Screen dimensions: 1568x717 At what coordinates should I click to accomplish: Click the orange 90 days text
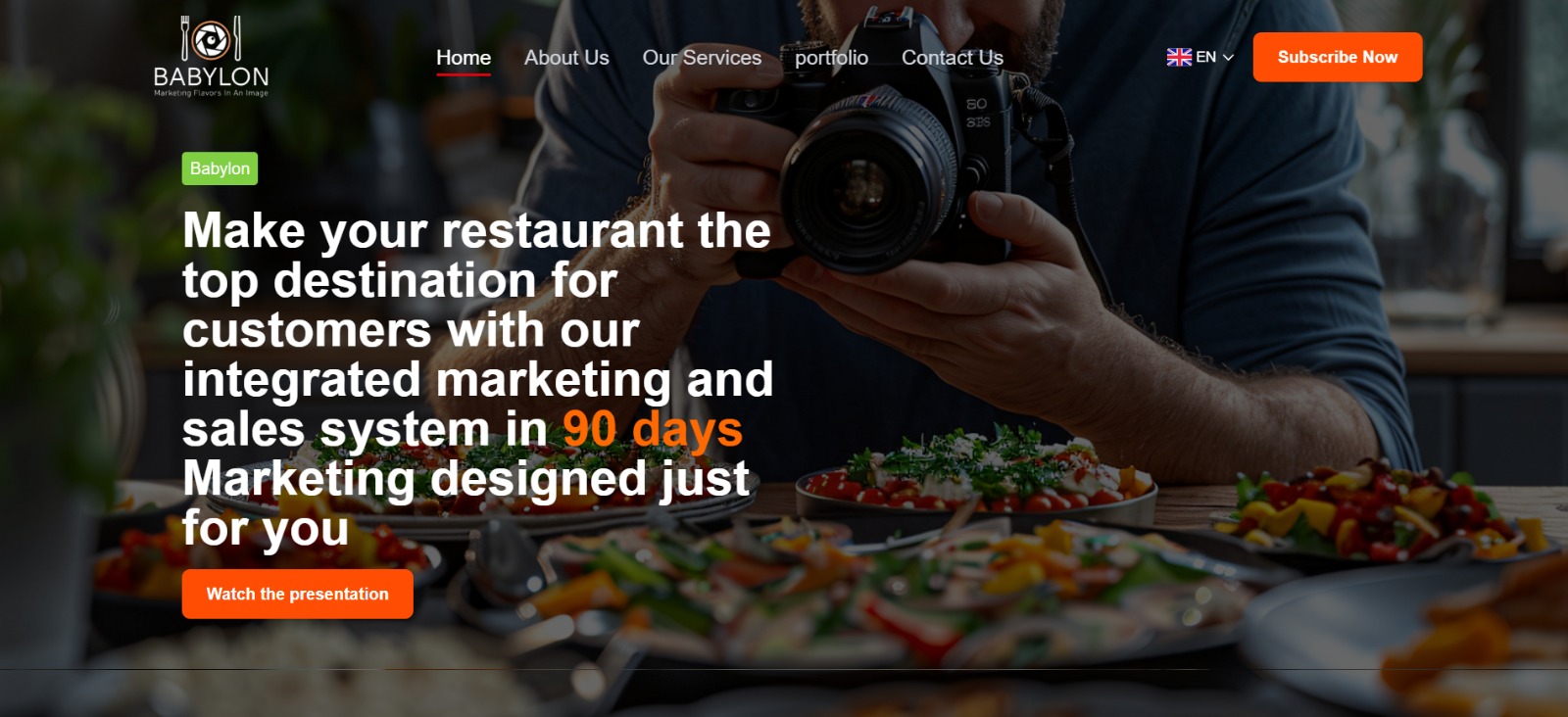[653, 429]
